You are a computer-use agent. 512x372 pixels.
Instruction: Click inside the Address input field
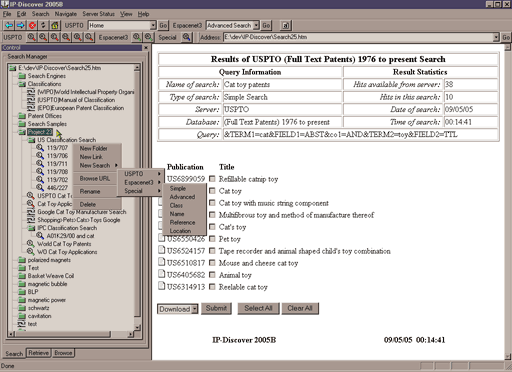pos(358,37)
